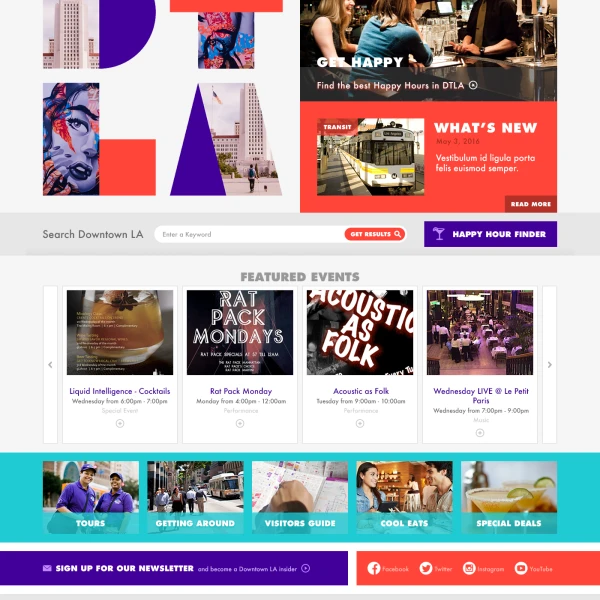Click the Facebook social icon
The height and width of the screenshot is (600, 600).
[x=373, y=568]
